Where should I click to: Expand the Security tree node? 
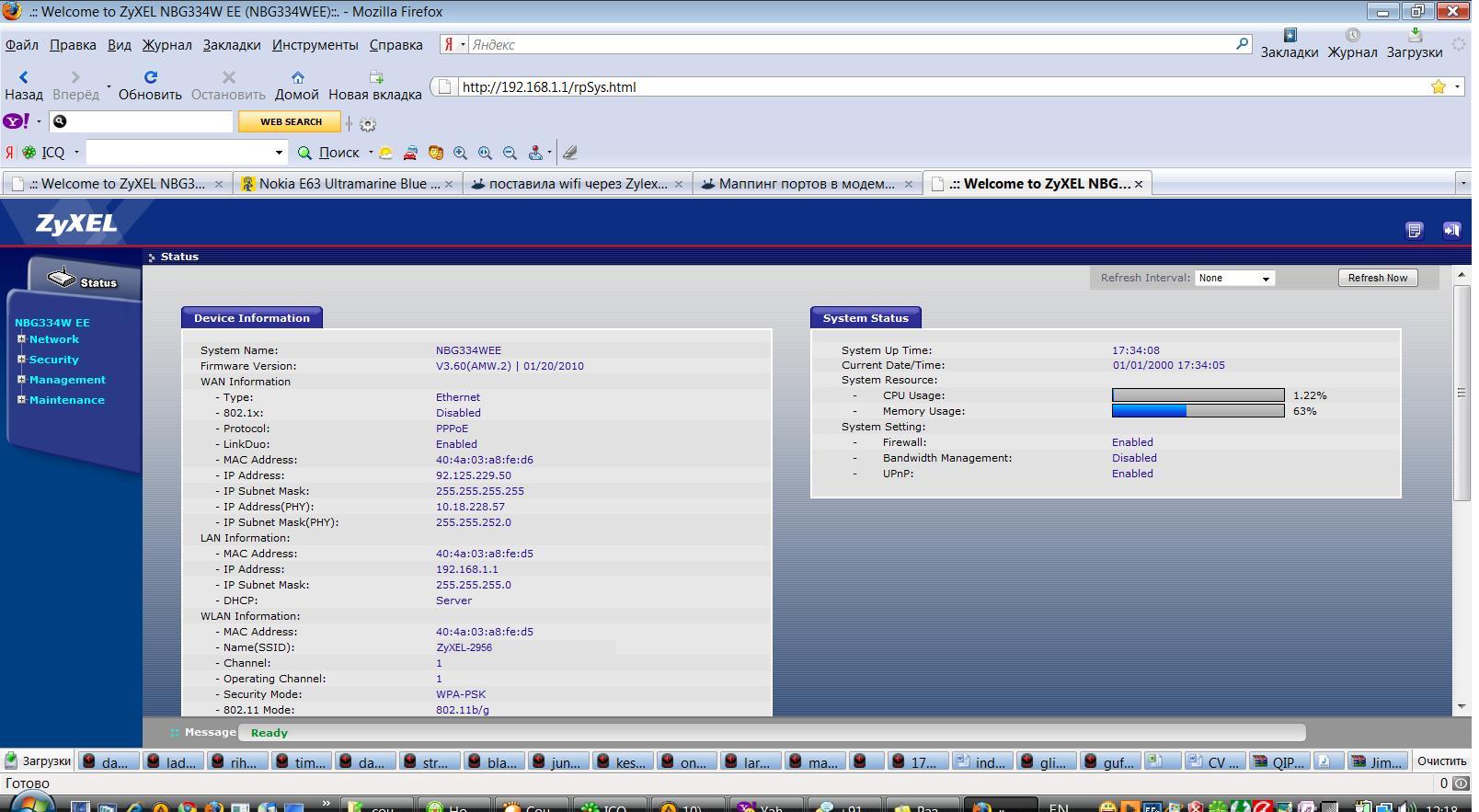[21, 359]
